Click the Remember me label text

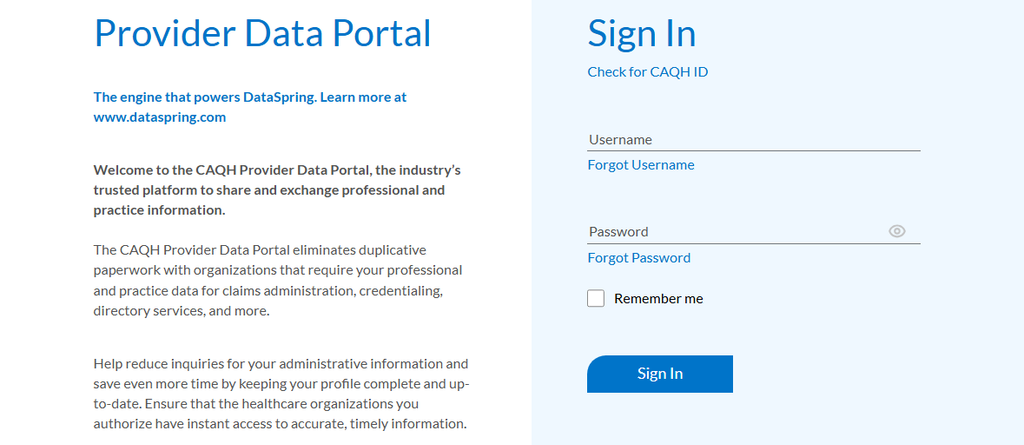click(x=658, y=299)
